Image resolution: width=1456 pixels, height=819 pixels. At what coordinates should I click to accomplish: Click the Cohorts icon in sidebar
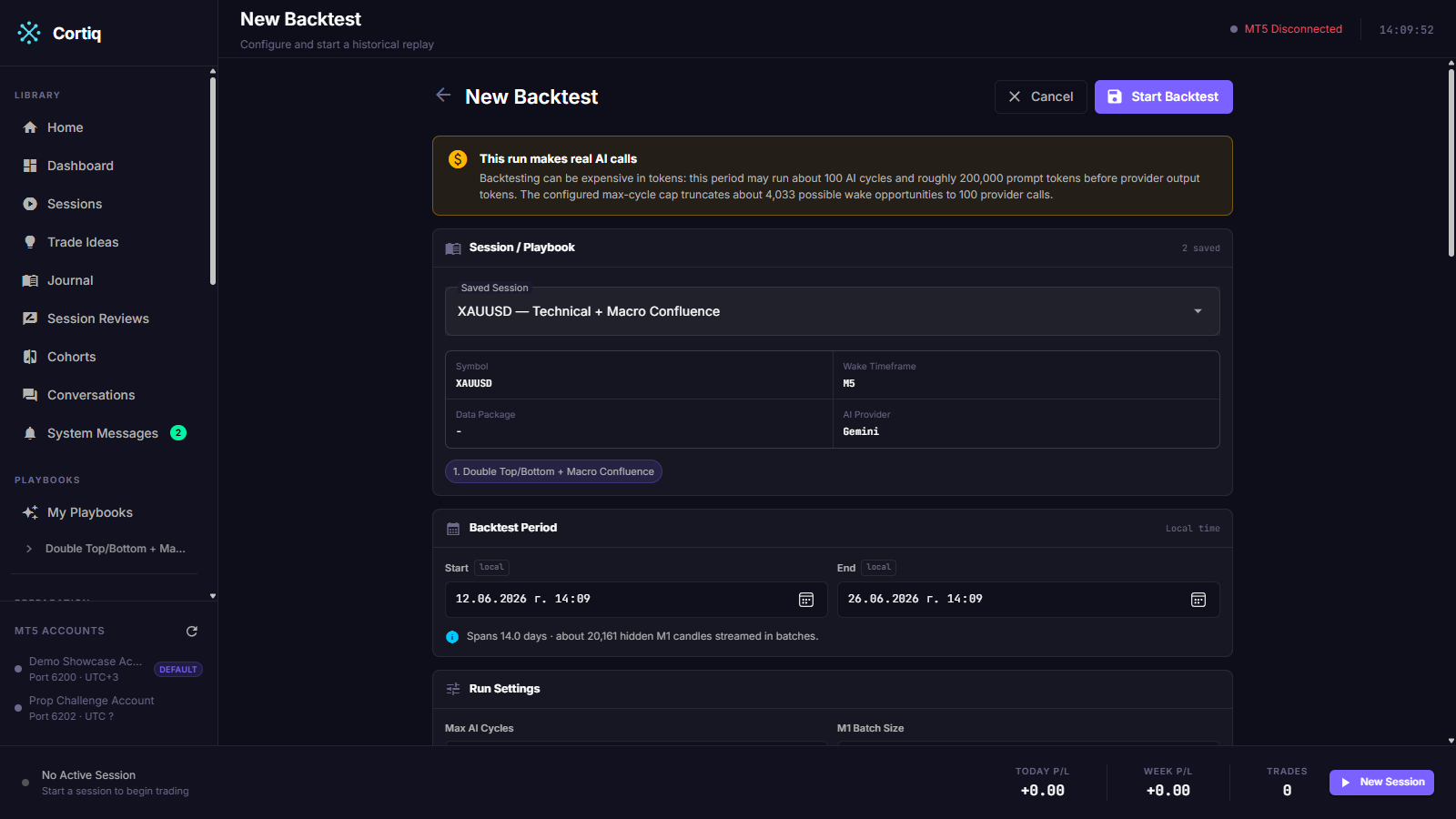pyautogui.click(x=30, y=357)
